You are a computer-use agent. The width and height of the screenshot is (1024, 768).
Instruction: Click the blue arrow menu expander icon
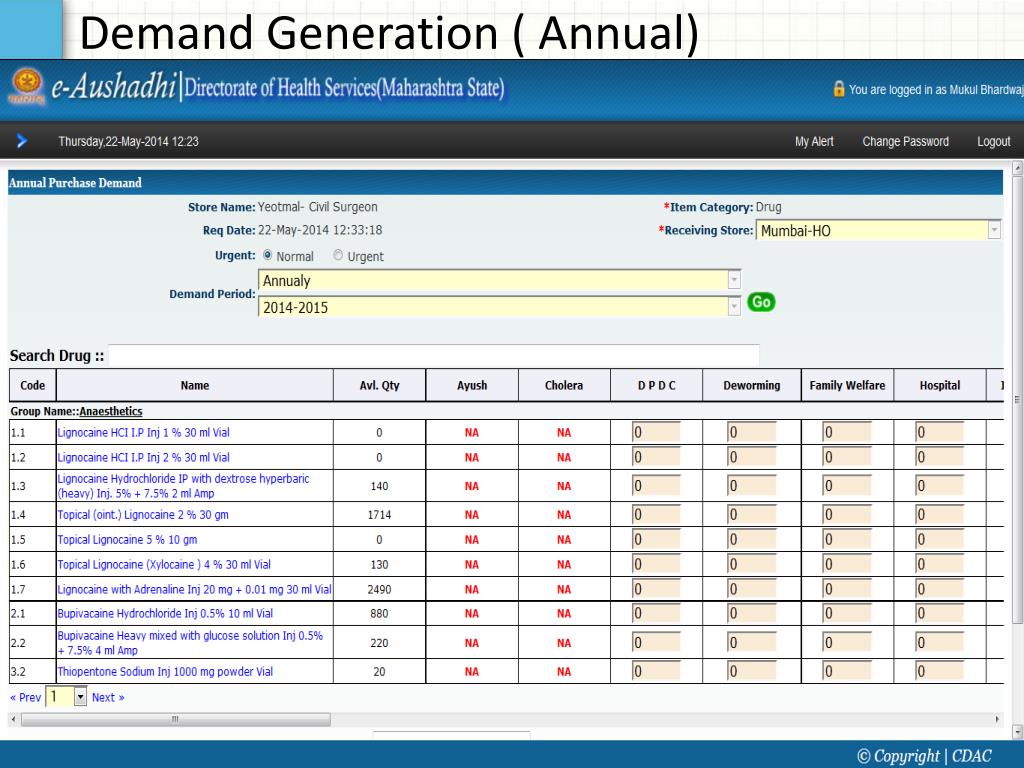click(x=22, y=142)
